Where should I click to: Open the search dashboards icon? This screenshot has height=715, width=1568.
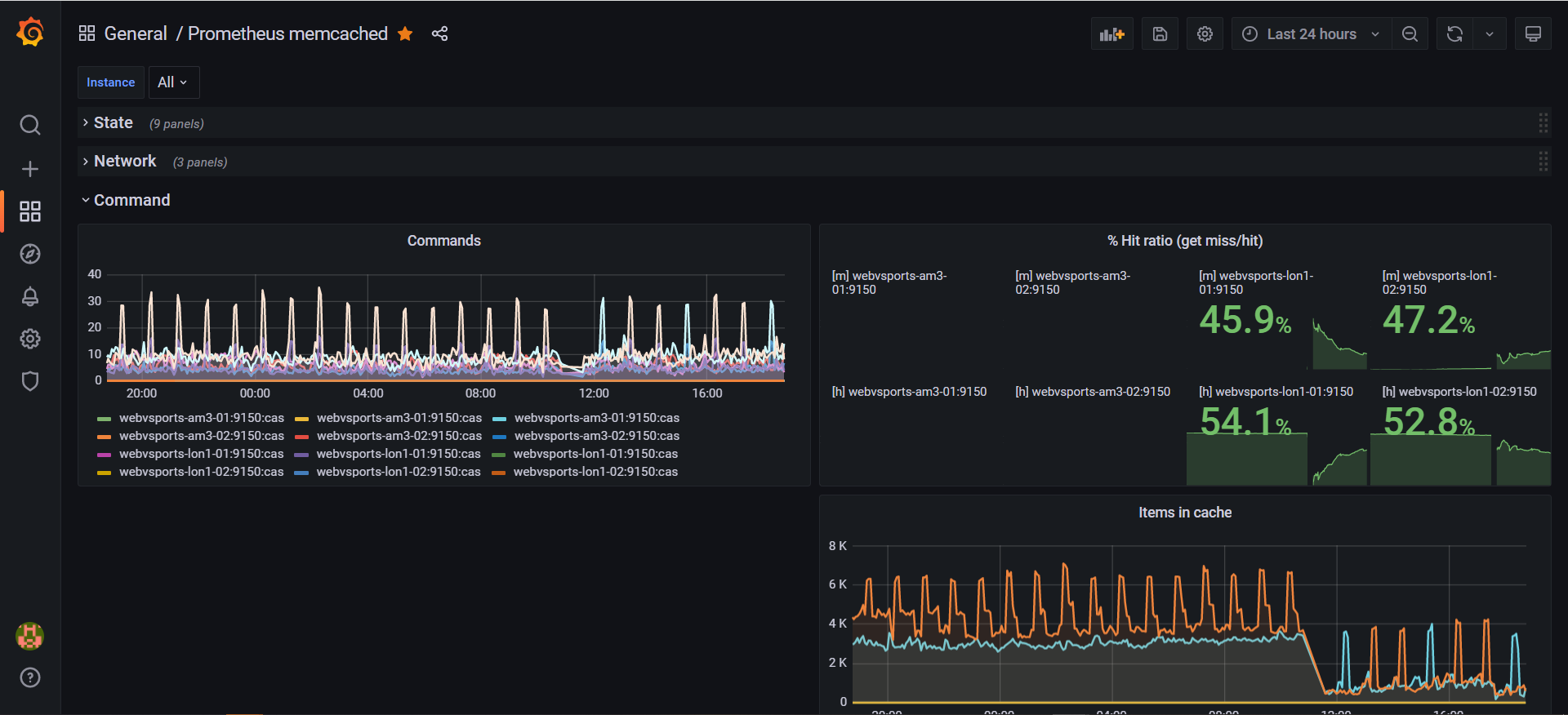pyautogui.click(x=30, y=125)
